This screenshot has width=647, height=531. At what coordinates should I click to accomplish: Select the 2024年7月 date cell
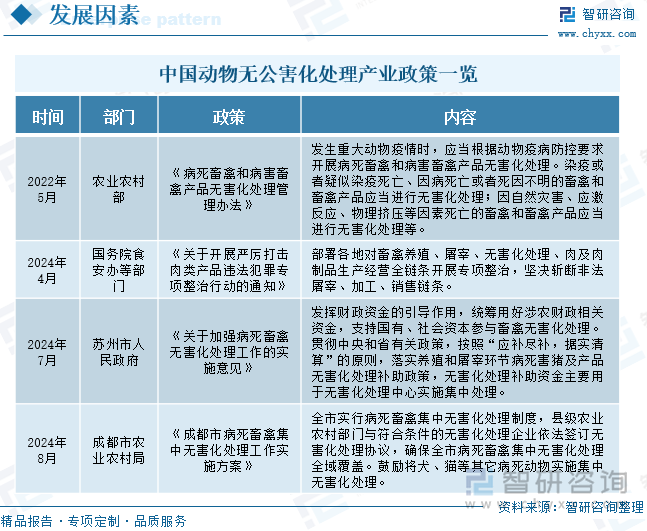[x=47, y=352]
